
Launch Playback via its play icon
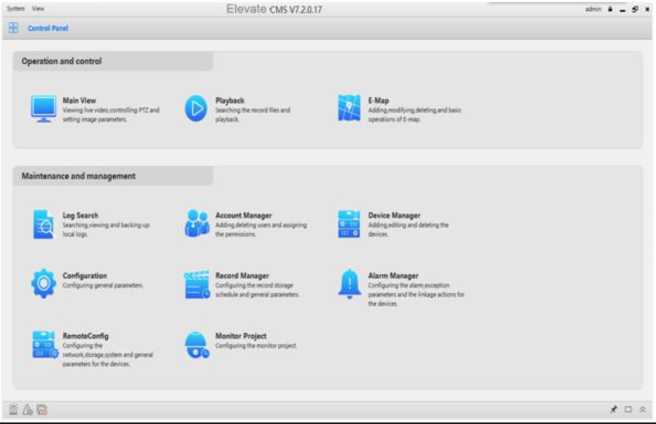(196, 108)
